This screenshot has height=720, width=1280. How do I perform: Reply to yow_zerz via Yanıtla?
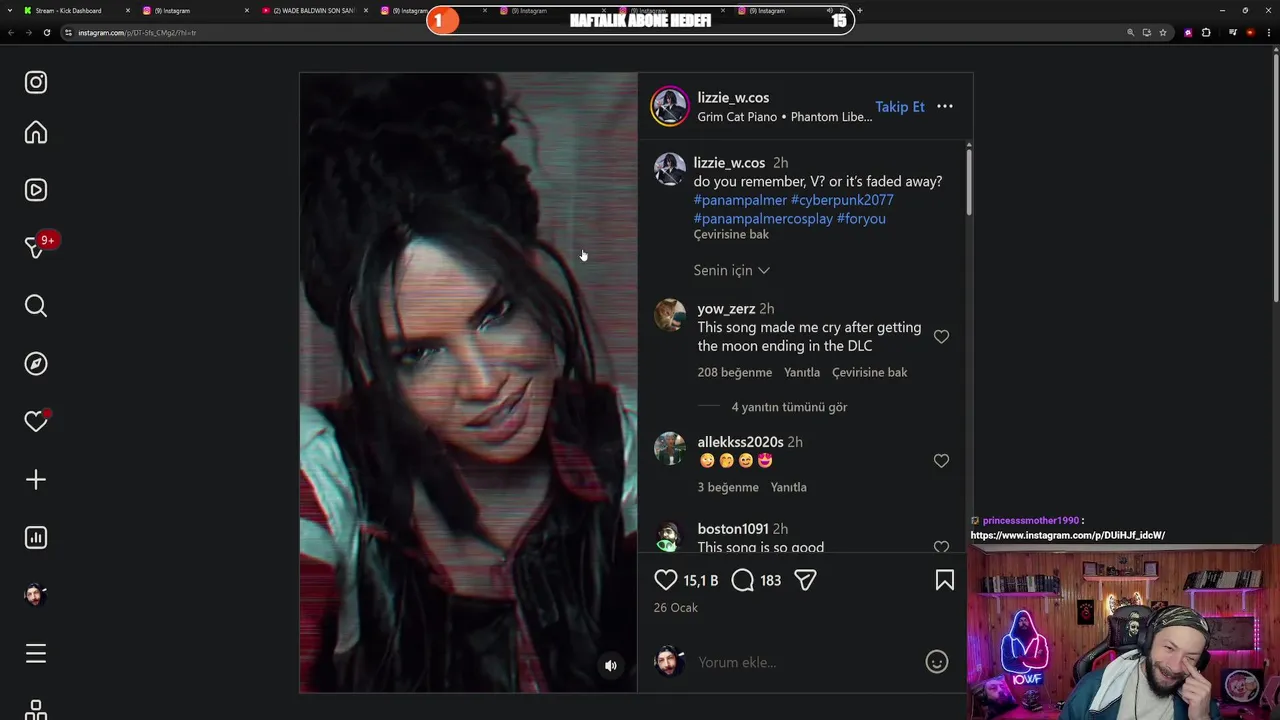[802, 372]
